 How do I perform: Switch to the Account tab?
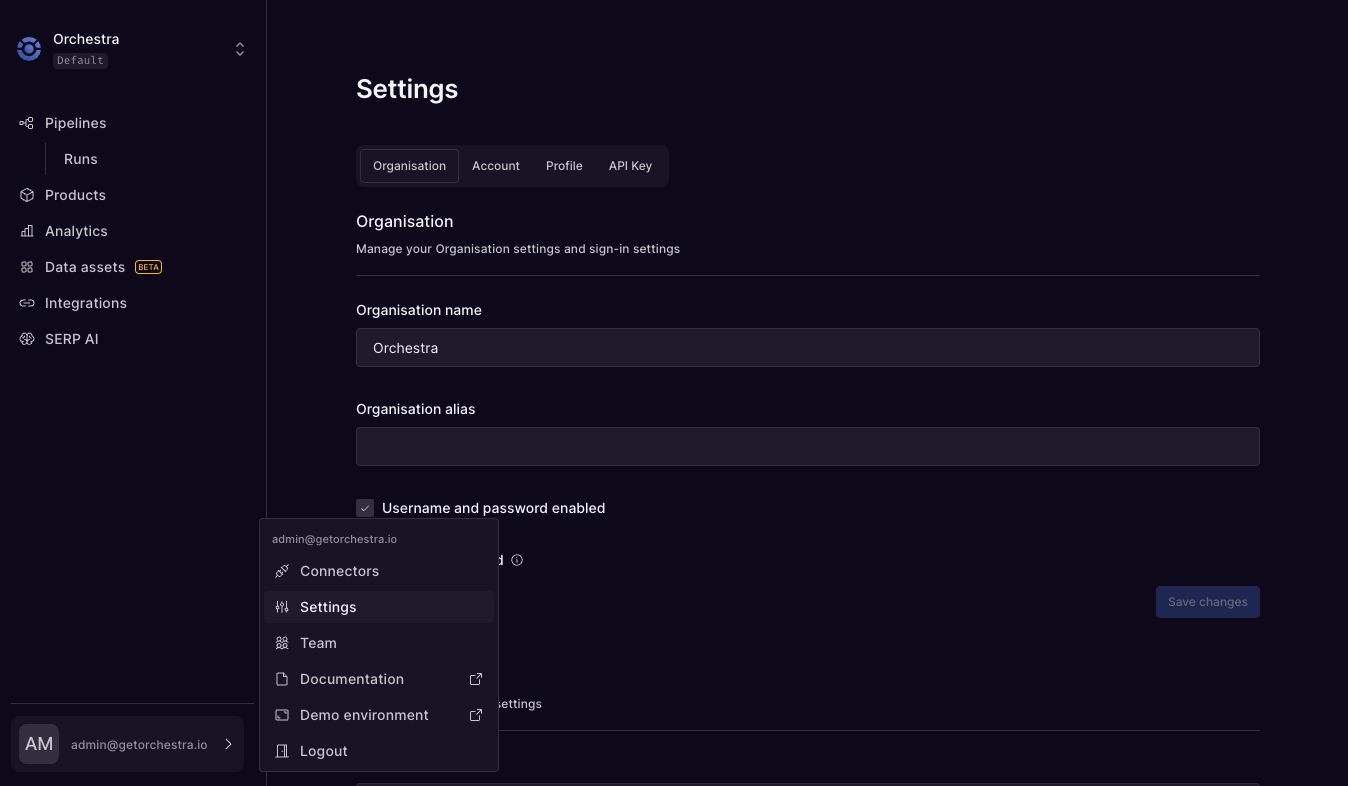(496, 166)
